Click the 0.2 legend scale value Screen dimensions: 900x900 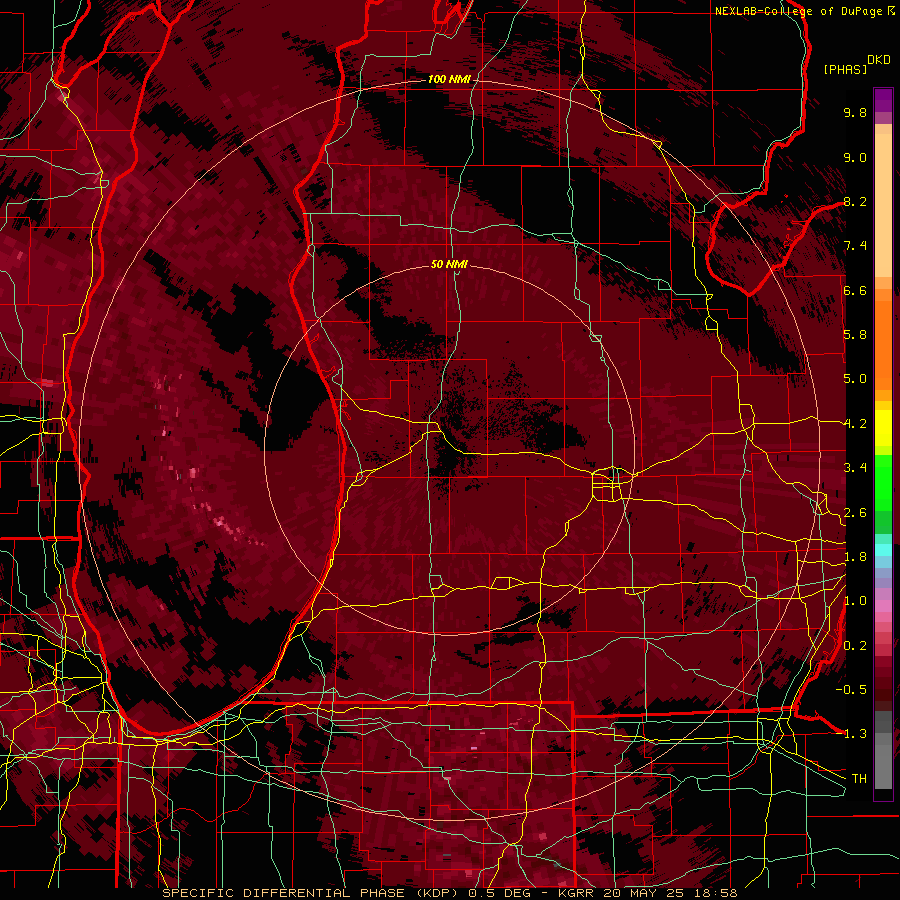[855, 646]
